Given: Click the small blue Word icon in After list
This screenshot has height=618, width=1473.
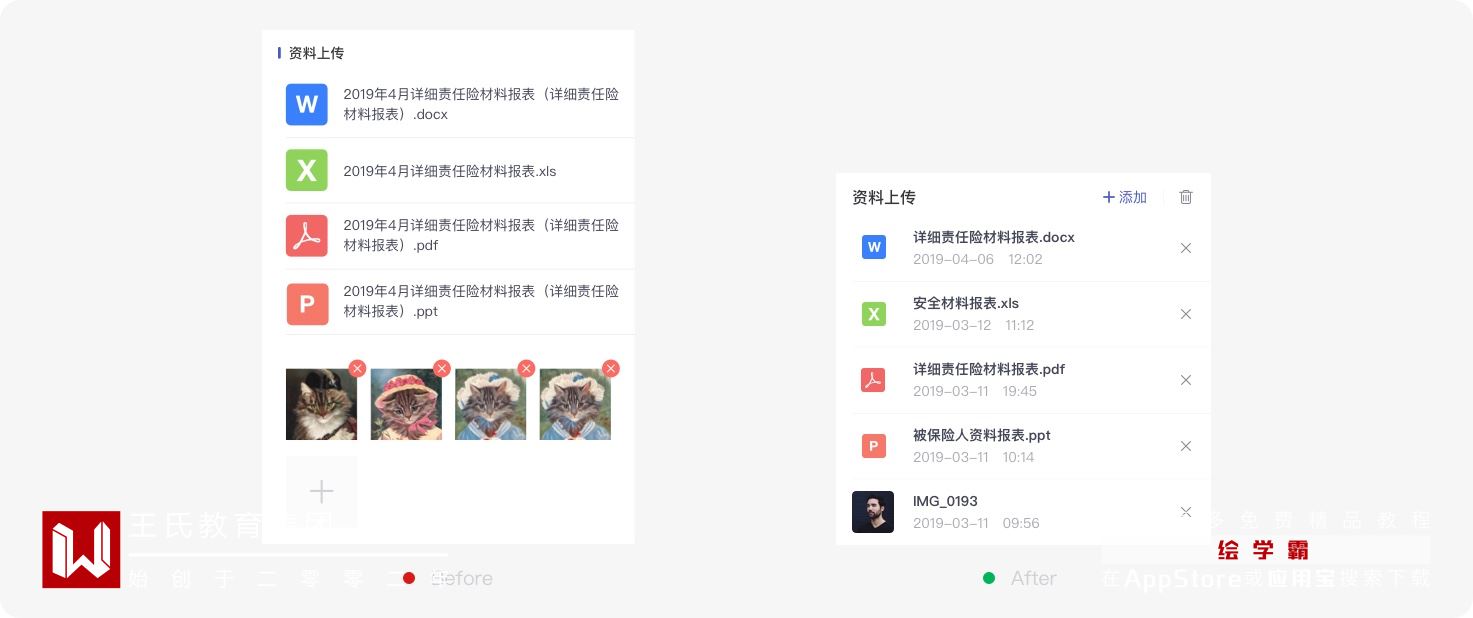Looking at the screenshot, I should pos(874,247).
